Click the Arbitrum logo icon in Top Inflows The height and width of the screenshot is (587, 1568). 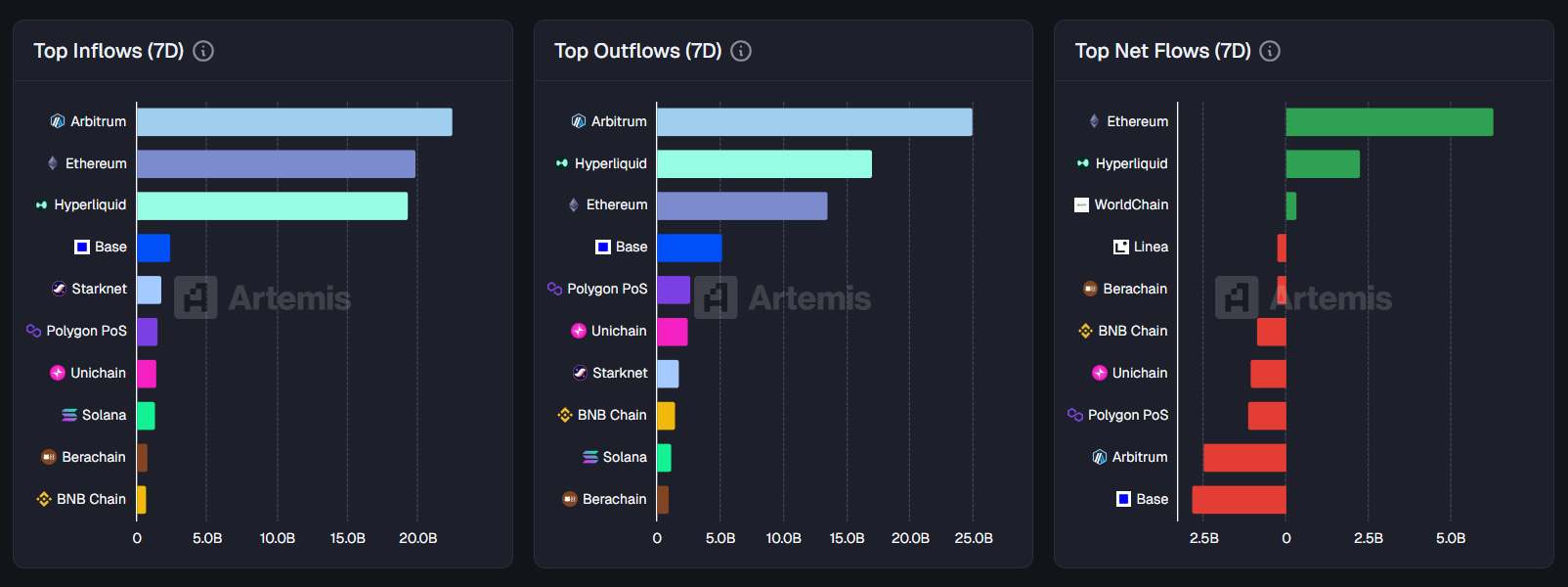point(58,121)
